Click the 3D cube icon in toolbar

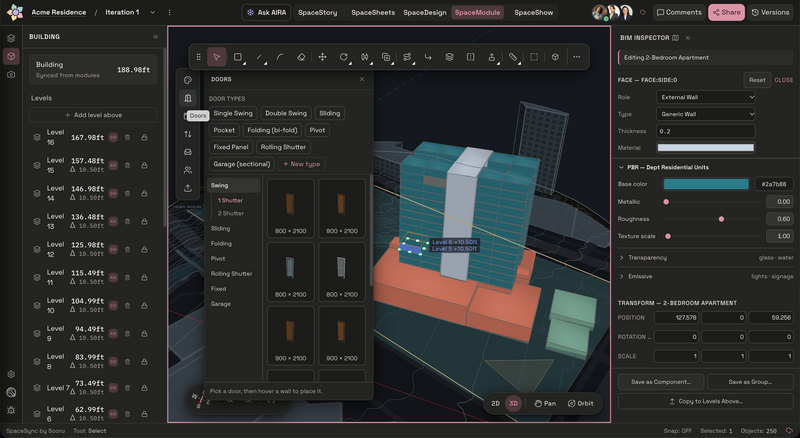pyautogui.click(x=555, y=57)
